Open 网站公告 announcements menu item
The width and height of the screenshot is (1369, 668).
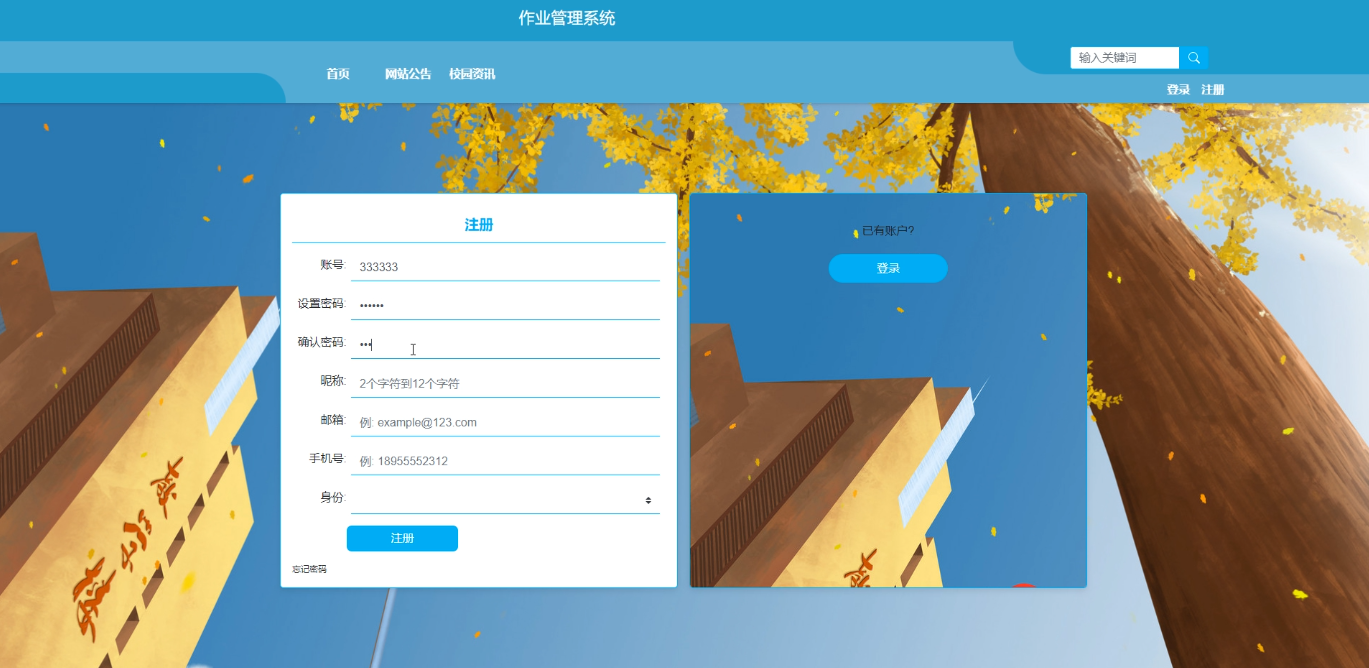tap(408, 74)
